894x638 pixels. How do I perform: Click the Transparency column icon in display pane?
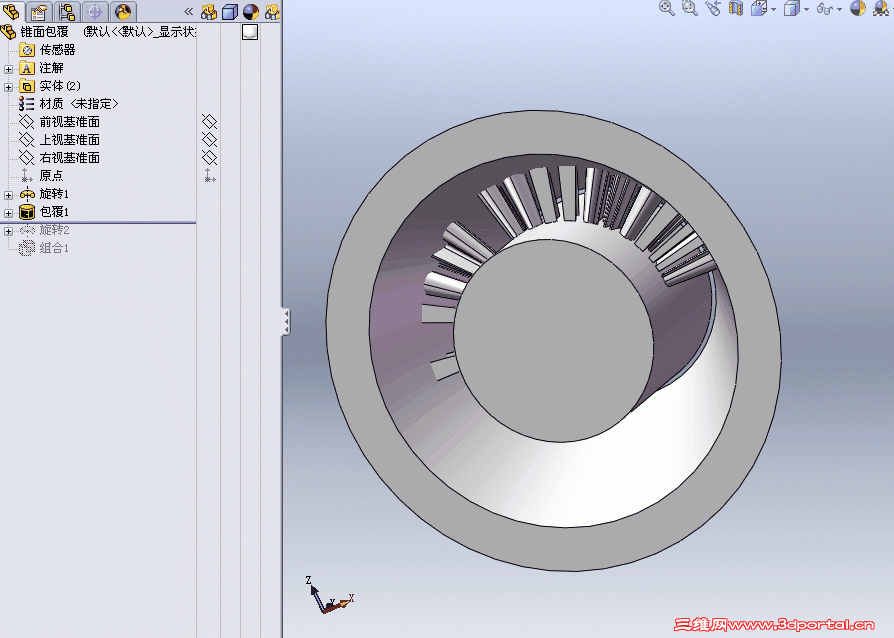click(272, 11)
